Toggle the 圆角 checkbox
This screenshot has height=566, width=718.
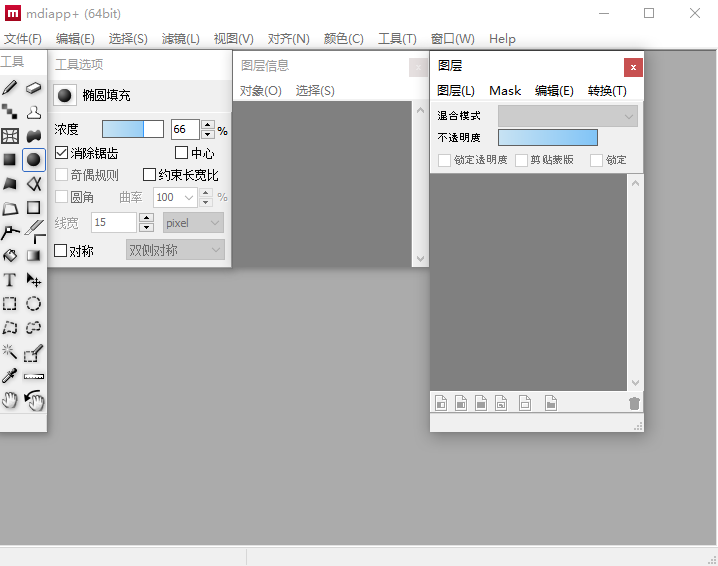tap(61, 197)
